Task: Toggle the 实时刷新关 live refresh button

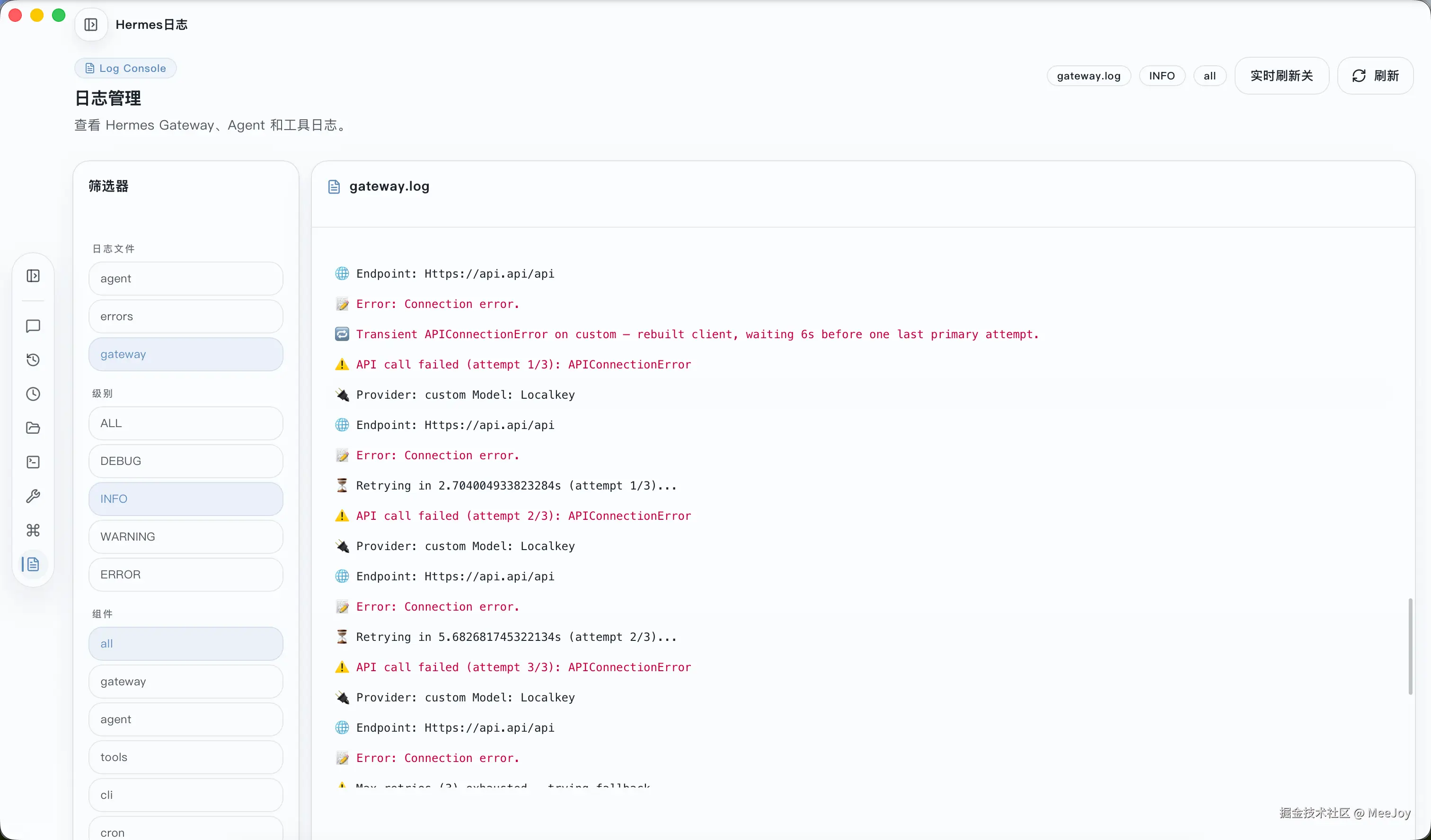Action: pyautogui.click(x=1281, y=76)
